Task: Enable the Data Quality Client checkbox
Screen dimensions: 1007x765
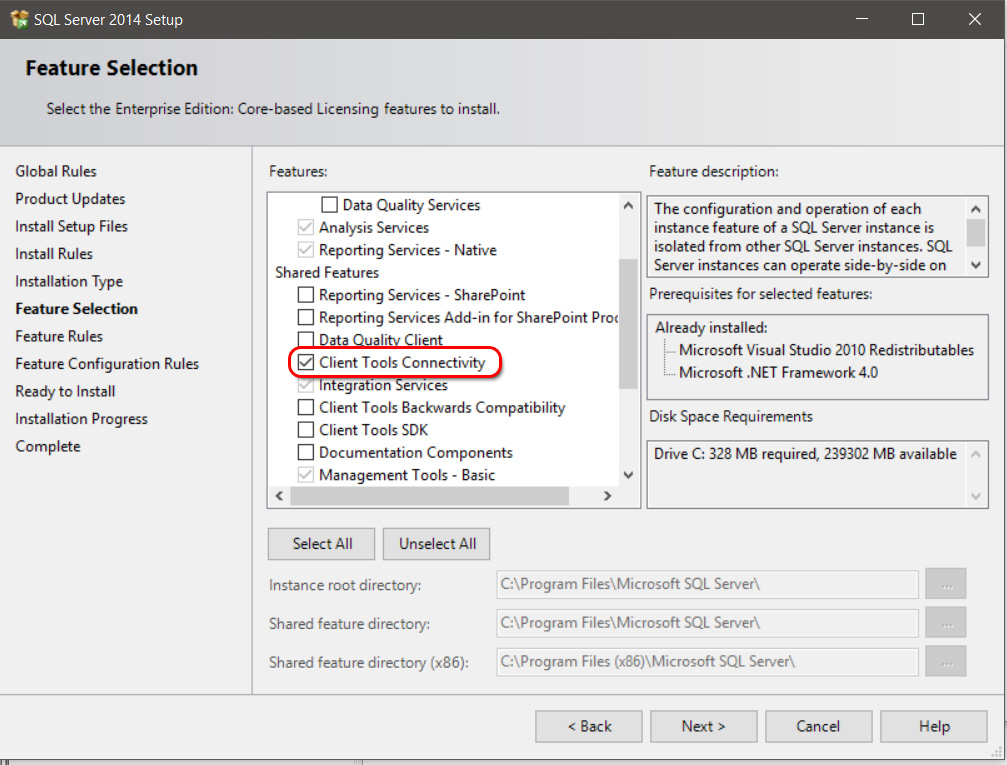Action: pos(306,340)
